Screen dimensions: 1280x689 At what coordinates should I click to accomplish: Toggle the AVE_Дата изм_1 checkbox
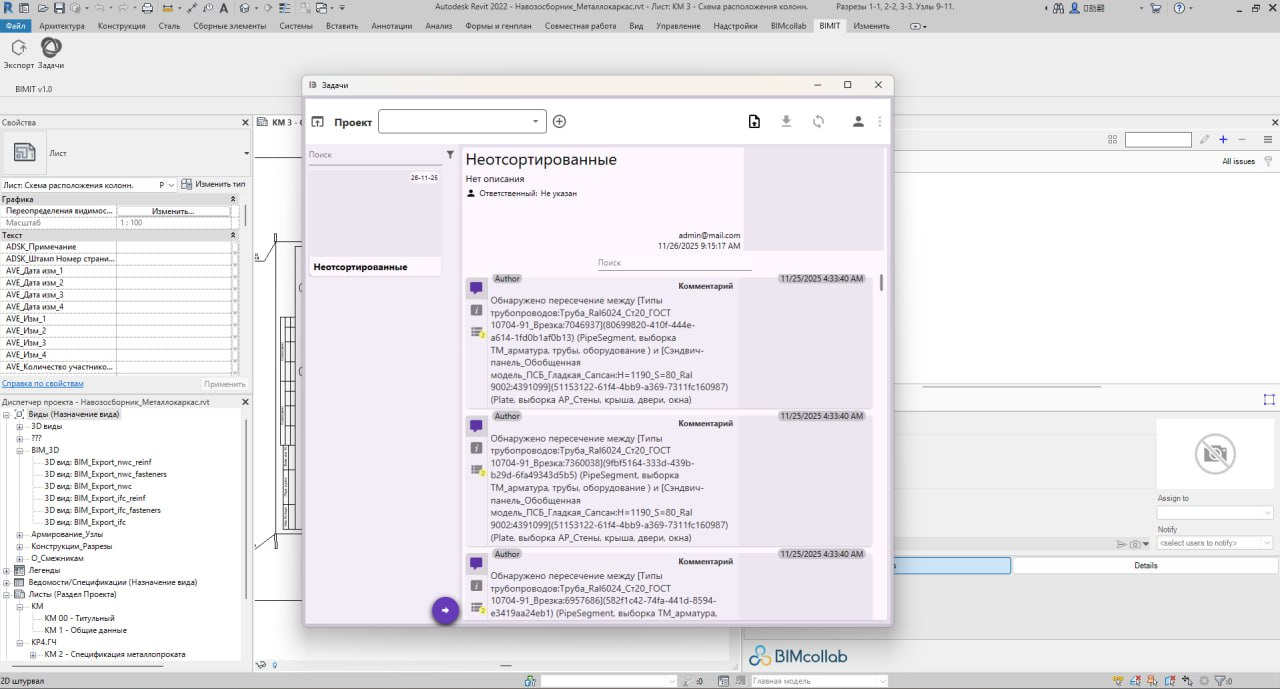236,271
